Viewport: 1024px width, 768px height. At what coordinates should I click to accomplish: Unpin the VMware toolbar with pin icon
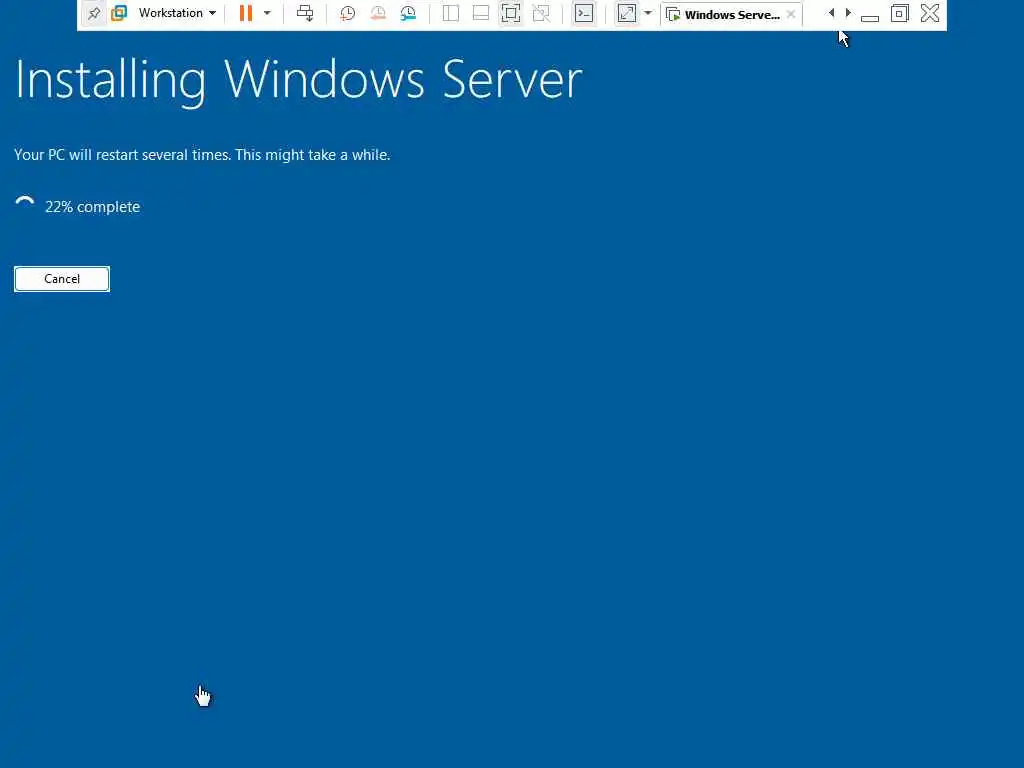pos(94,13)
